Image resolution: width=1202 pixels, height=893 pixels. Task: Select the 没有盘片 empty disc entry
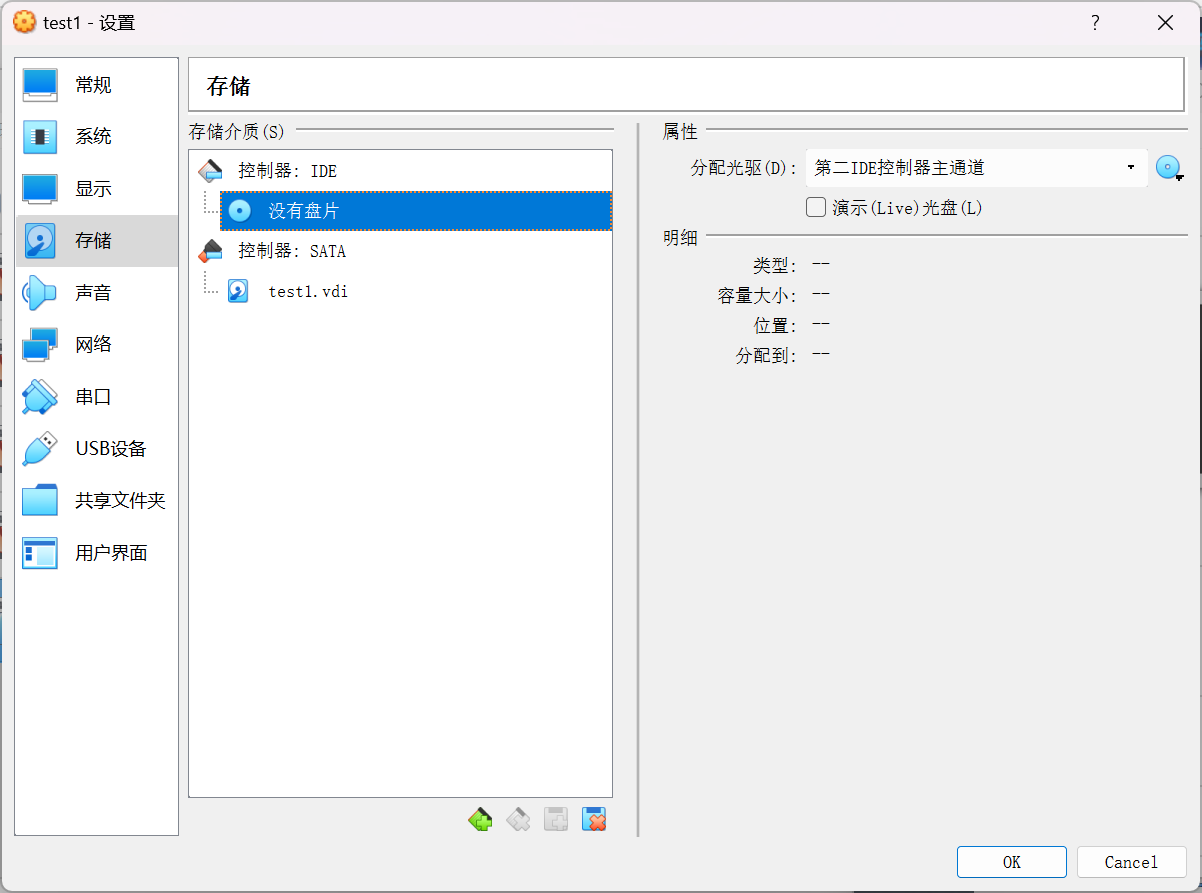415,211
